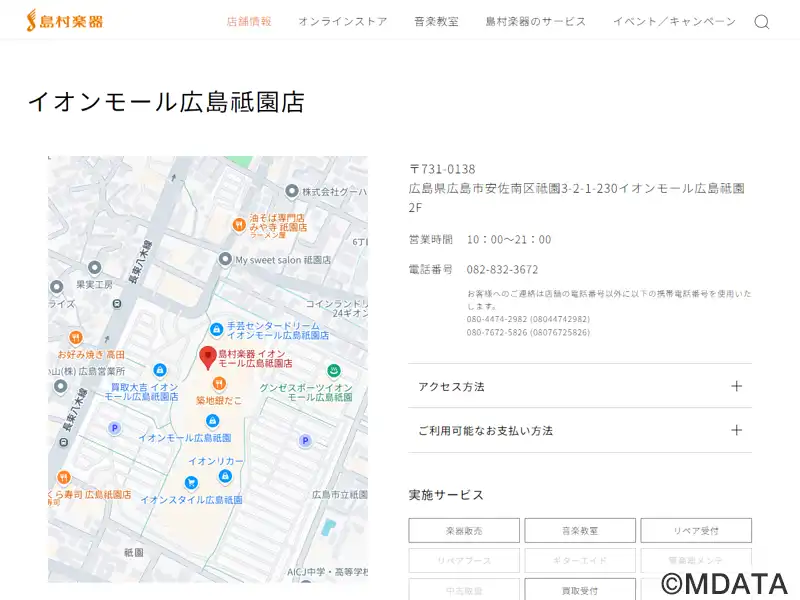800x600 pixels.
Task: Click the 株式会社グーハ map marker
Action: click(291, 191)
